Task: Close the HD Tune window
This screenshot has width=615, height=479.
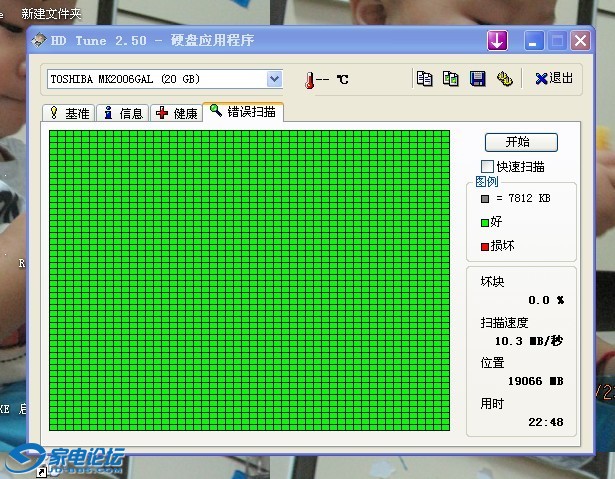Action: pos(580,40)
